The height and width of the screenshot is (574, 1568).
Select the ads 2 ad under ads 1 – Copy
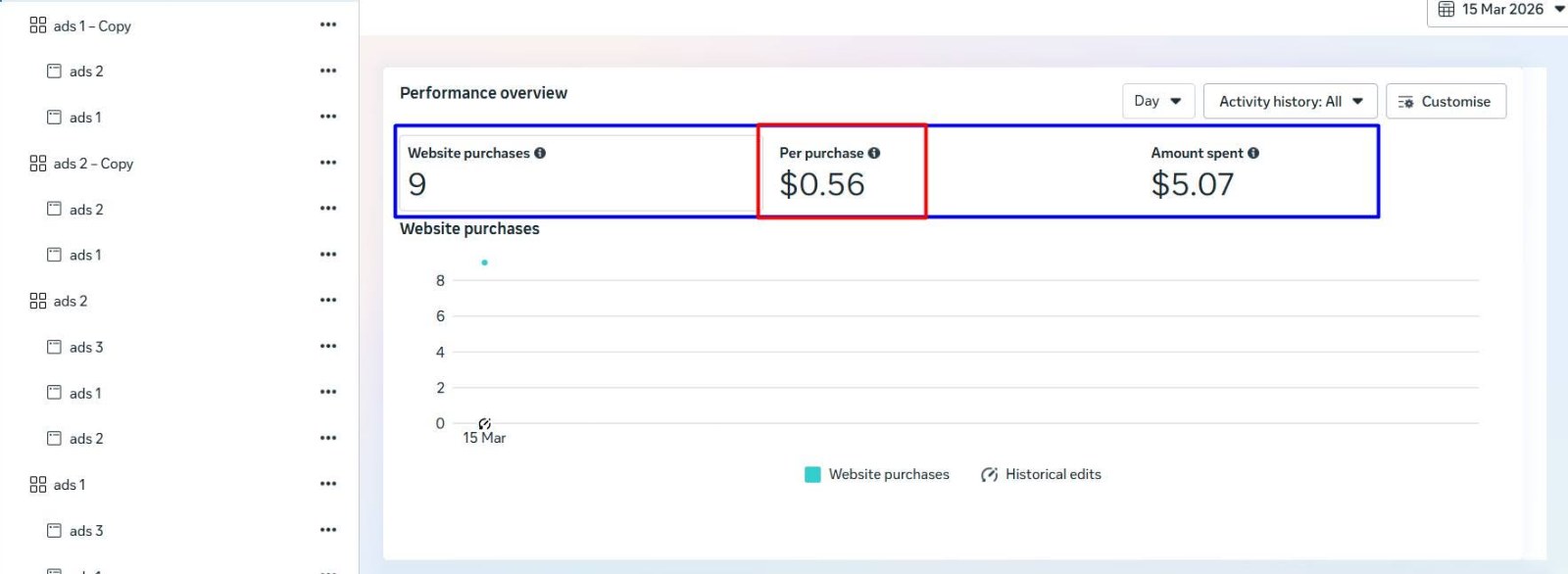tap(86, 72)
